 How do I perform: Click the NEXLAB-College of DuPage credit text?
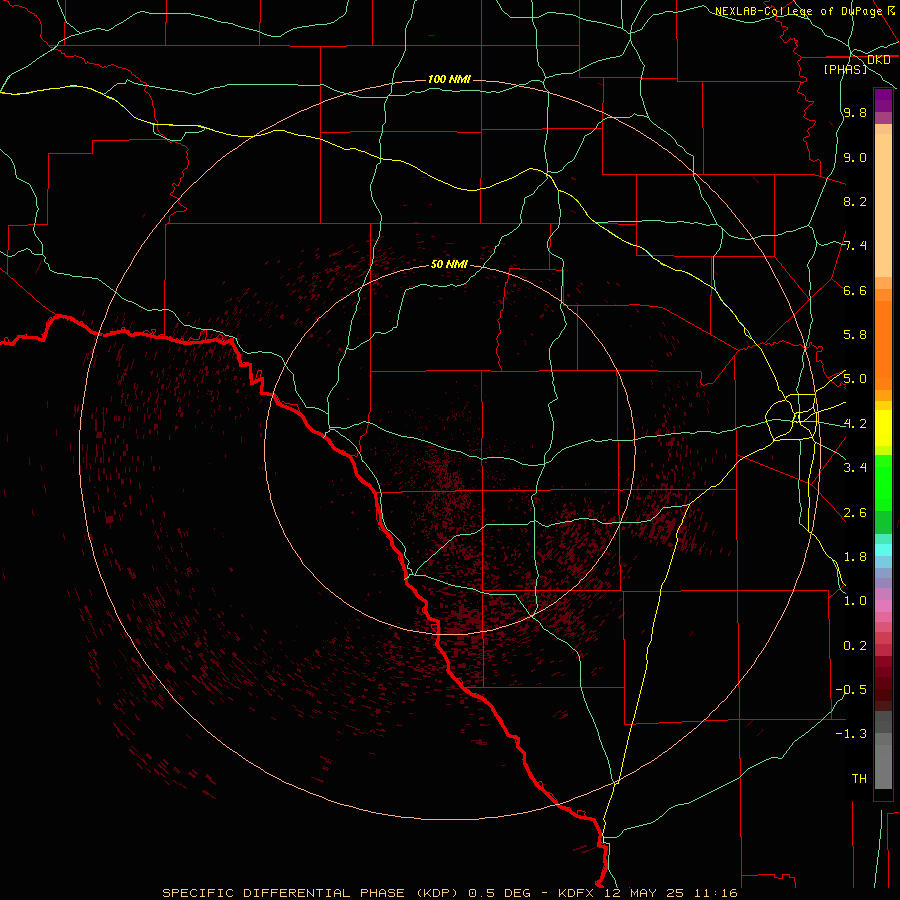pyautogui.click(x=798, y=11)
